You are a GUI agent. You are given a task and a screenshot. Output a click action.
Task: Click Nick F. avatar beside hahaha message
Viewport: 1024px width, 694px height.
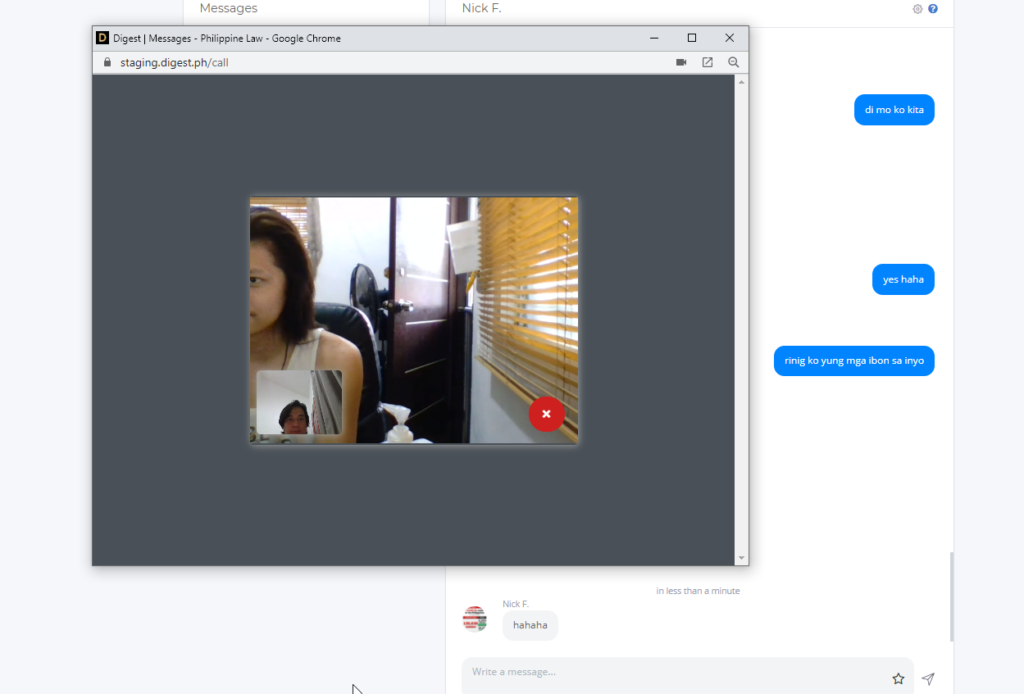475,619
